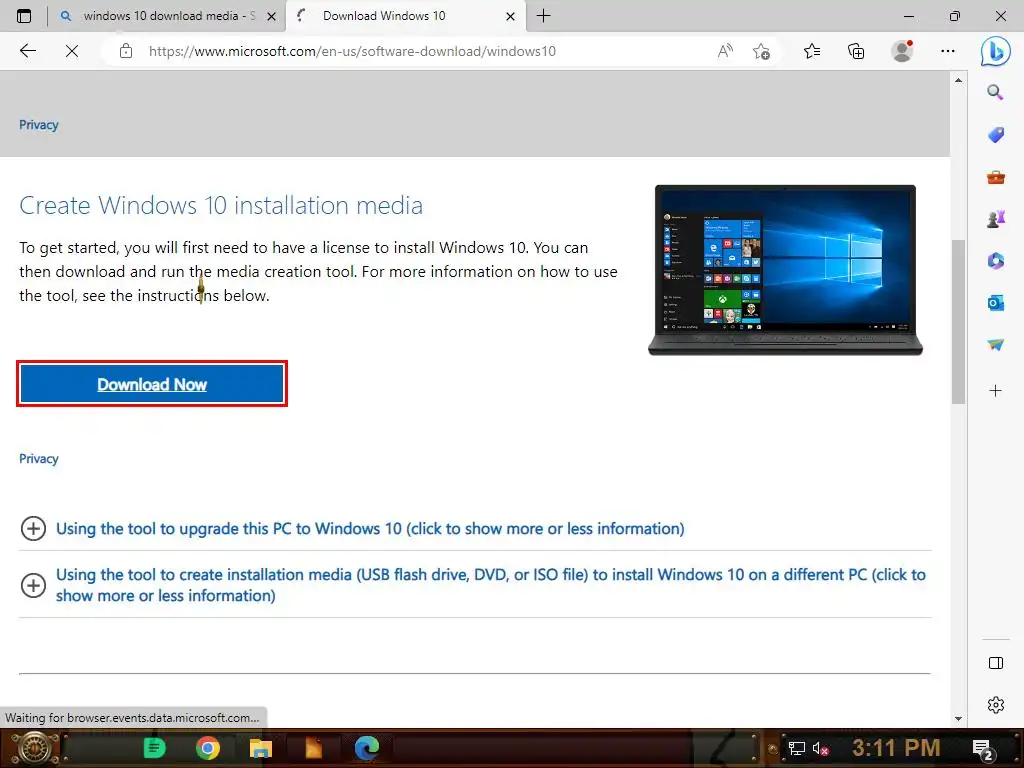Open a new tab with the plus button
This screenshot has height=768, width=1024.
(543, 16)
